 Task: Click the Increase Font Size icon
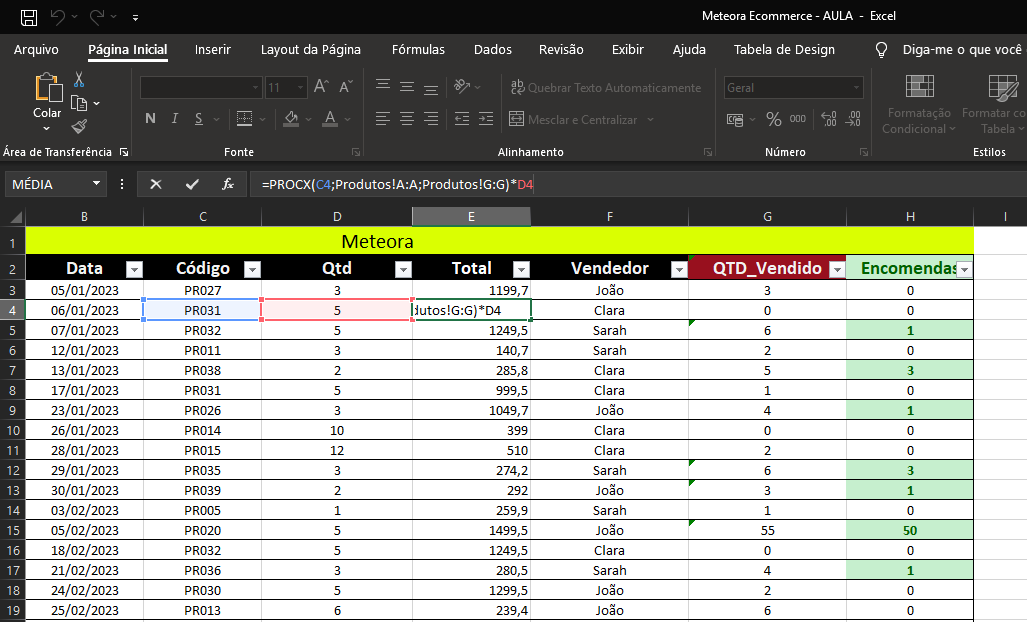tap(321, 86)
